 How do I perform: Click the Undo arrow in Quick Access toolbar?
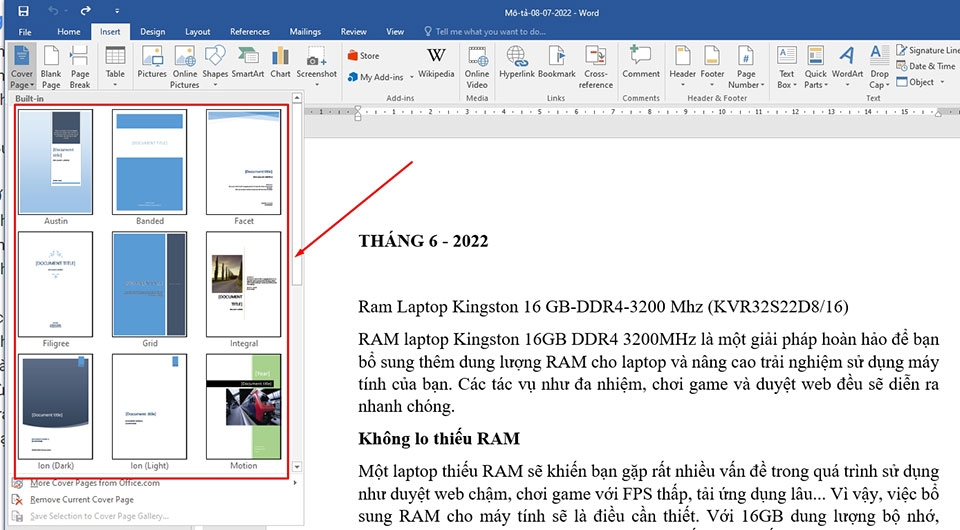(54, 11)
